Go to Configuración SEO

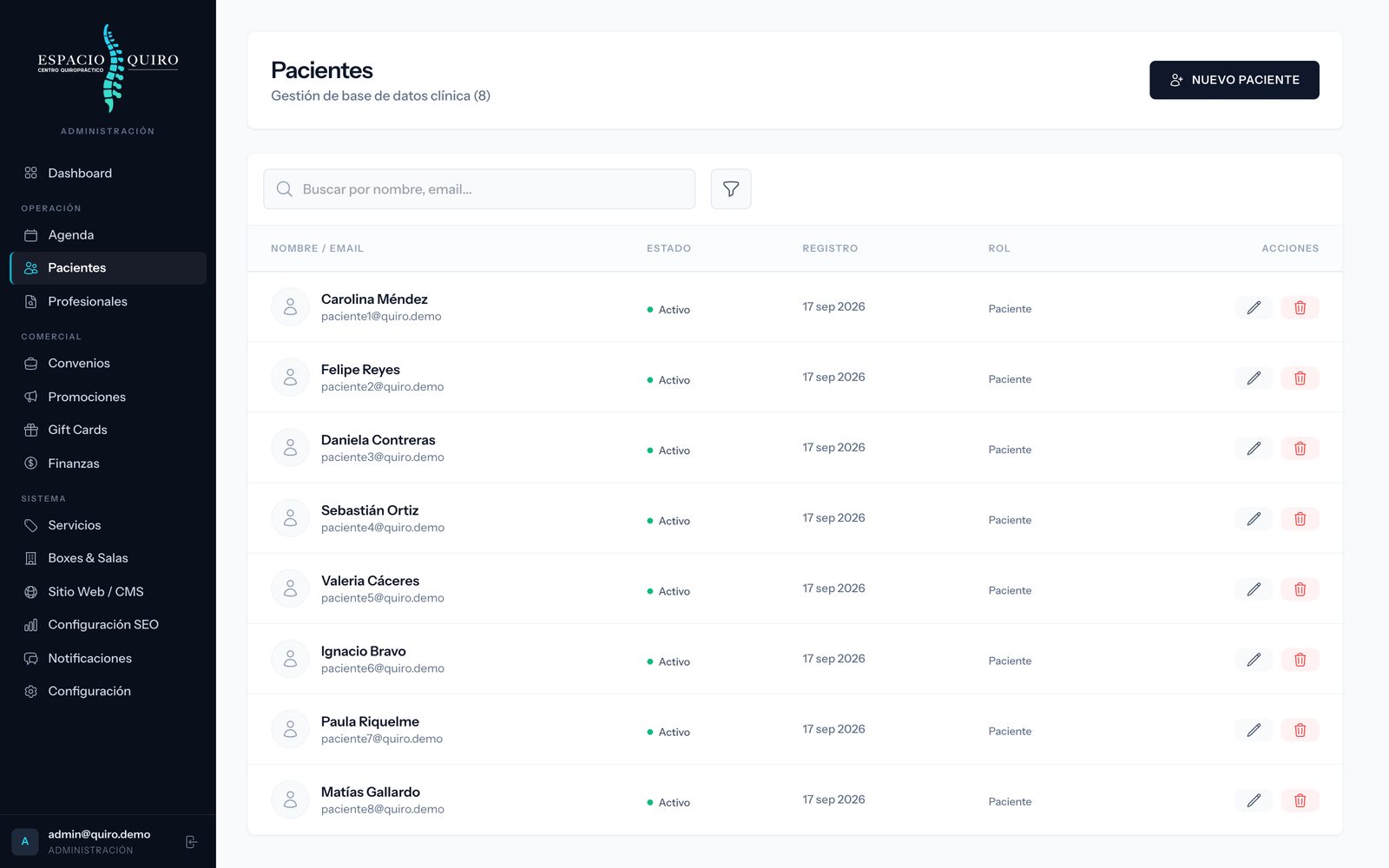click(108, 625)
